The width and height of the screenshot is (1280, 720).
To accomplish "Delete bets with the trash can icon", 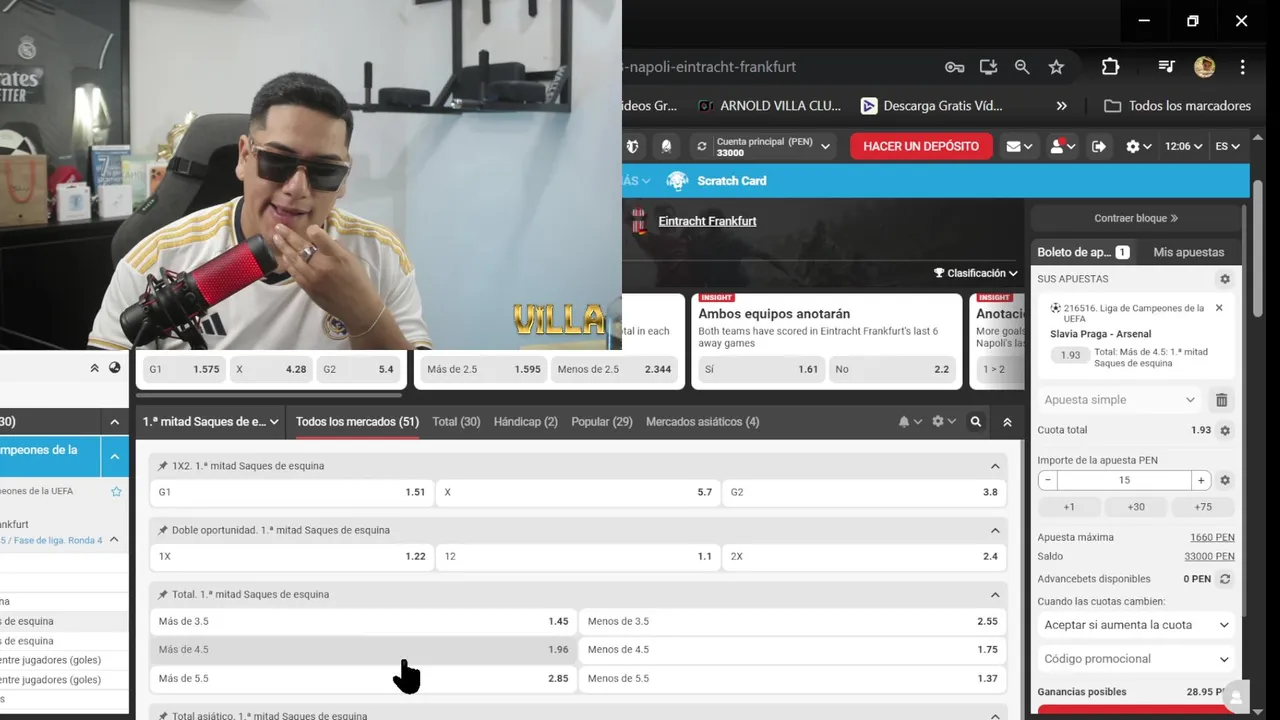I will point(1221,400).
